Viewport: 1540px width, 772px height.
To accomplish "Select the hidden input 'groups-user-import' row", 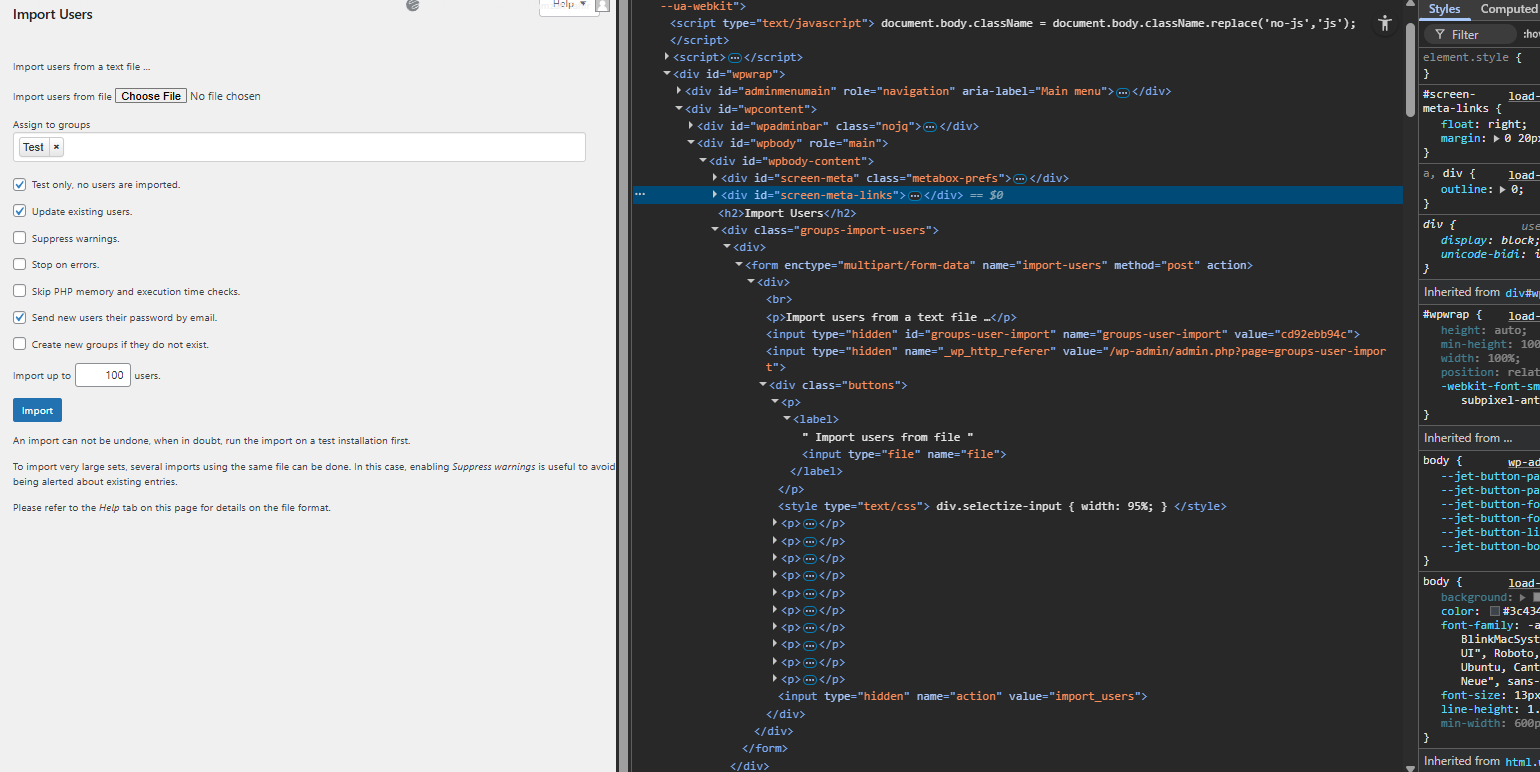I will pos(1063,335).
